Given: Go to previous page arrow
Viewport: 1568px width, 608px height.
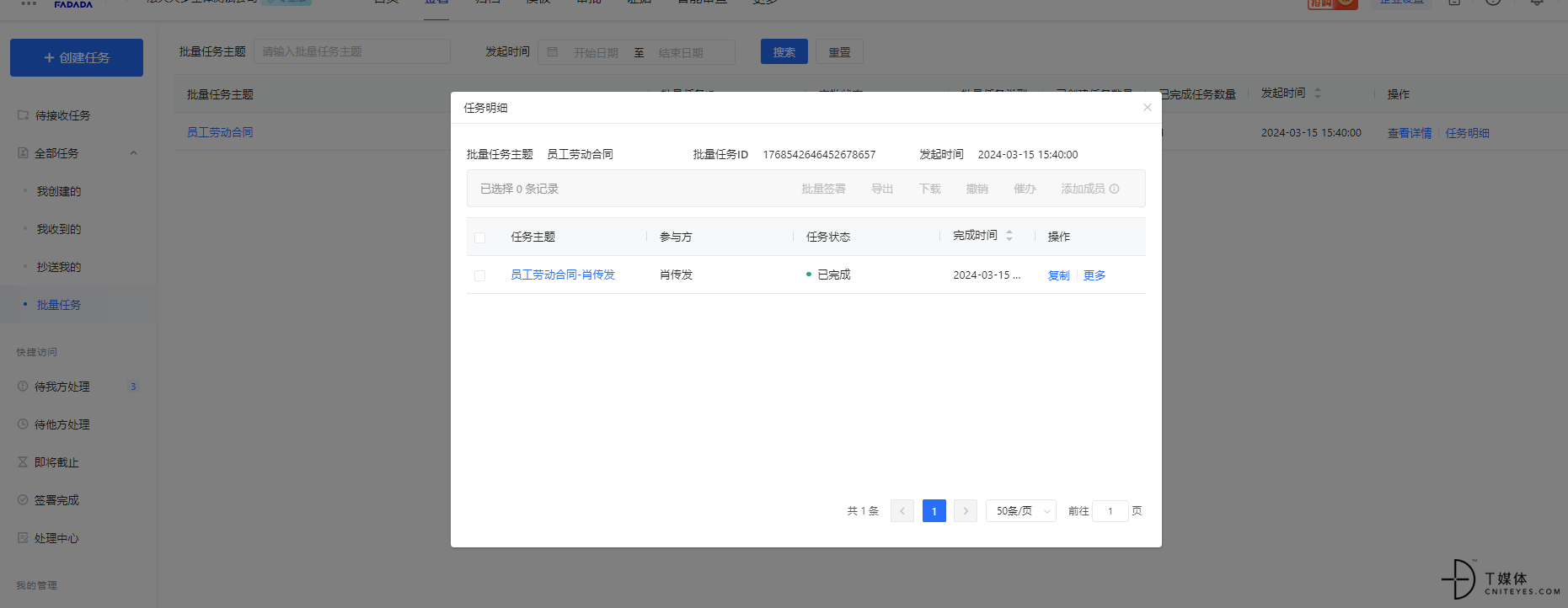Looking at the screenshot, I should pyautogui.click(x=902, y=511).
